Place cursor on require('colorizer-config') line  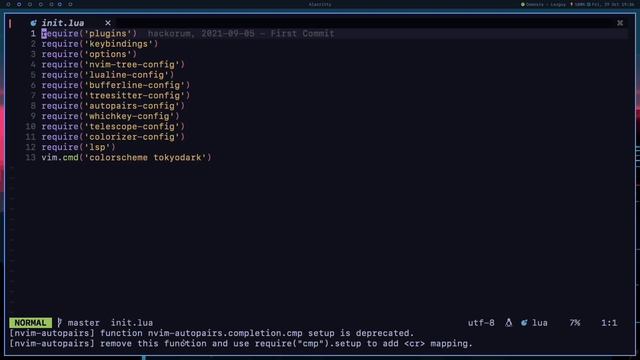tap(113, 137)
